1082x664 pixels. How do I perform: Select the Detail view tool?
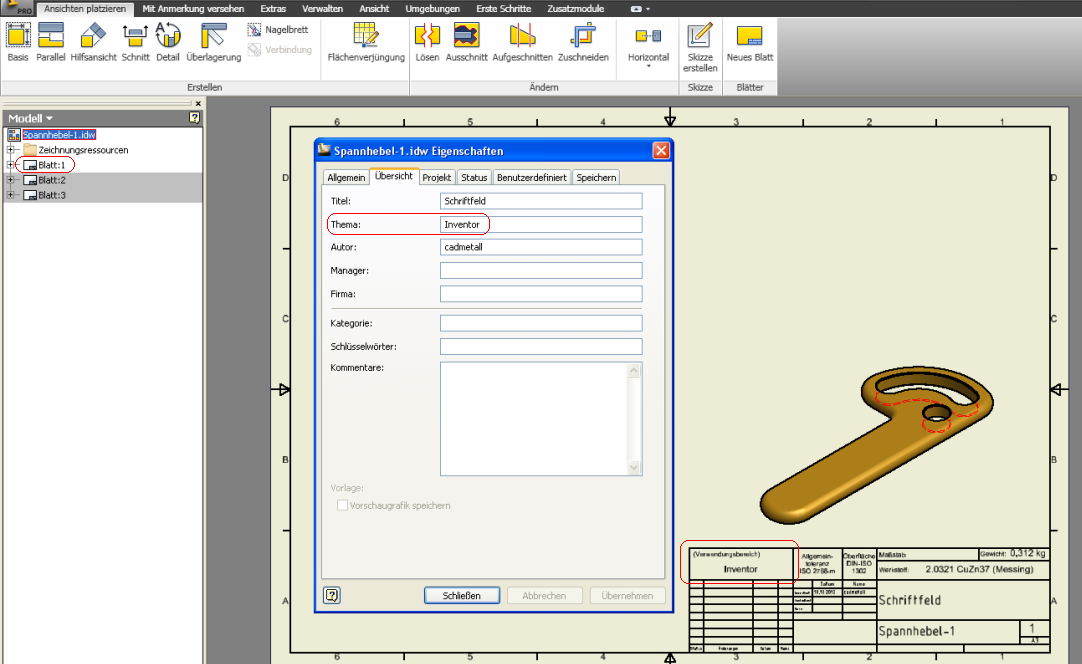(x=168, y=42)
